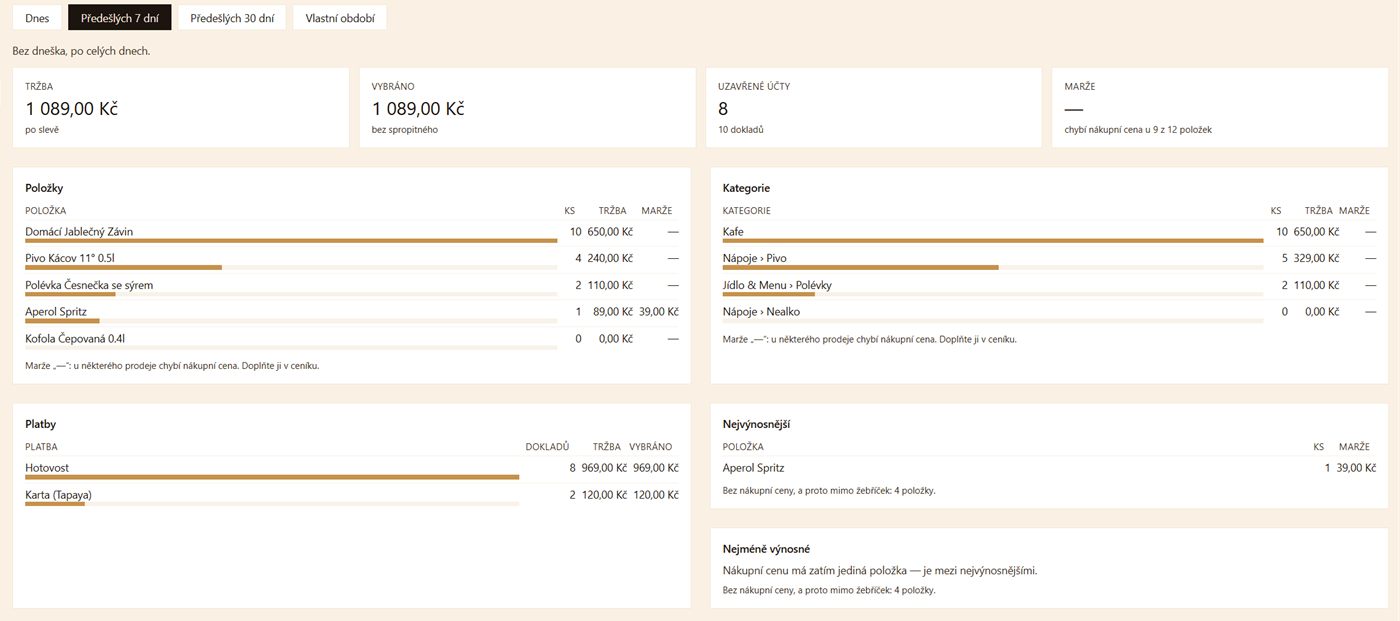Click the 1 089,00 Kč value under Vybráno
1400x621 pixels.
click(418, 108)
